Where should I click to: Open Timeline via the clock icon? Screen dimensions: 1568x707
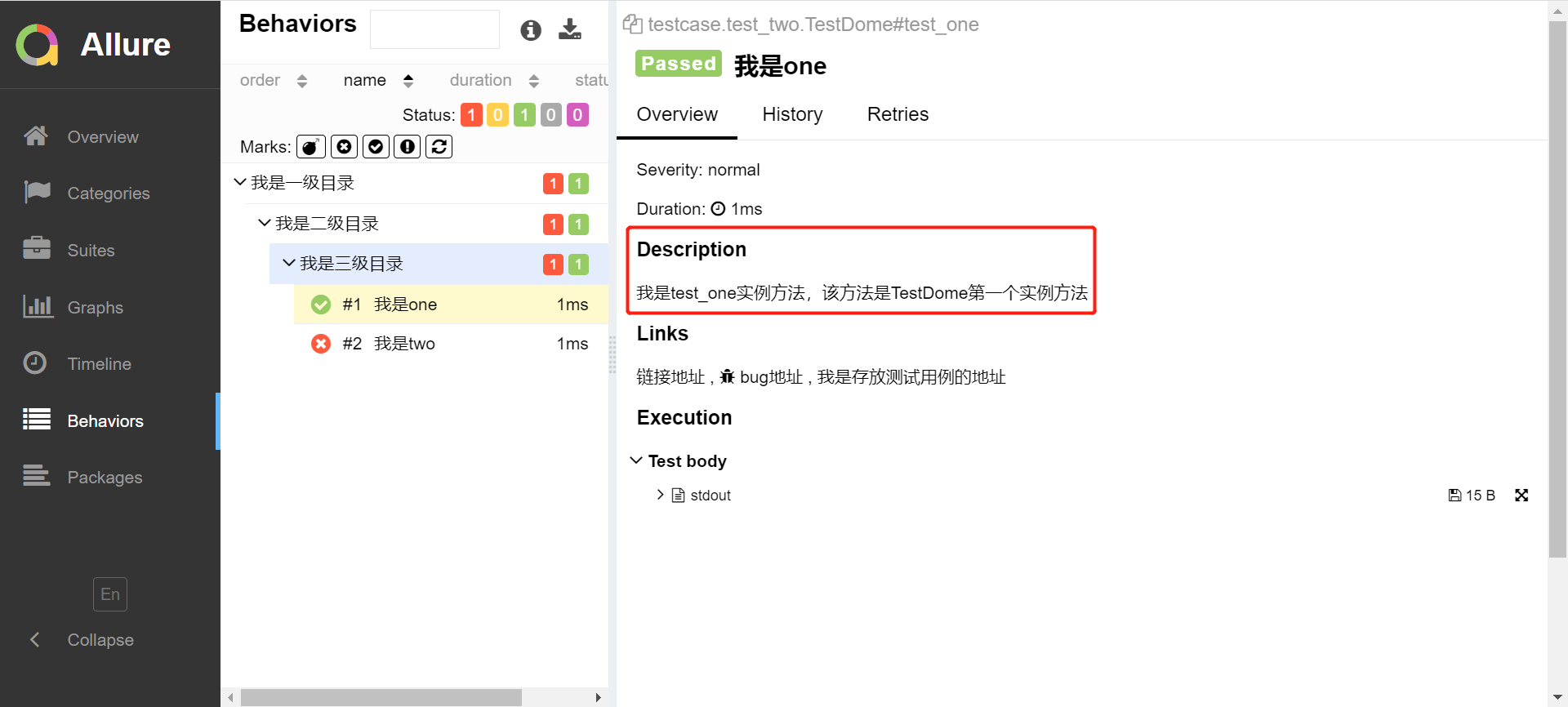pyautogui.click(x=35, y=362)
